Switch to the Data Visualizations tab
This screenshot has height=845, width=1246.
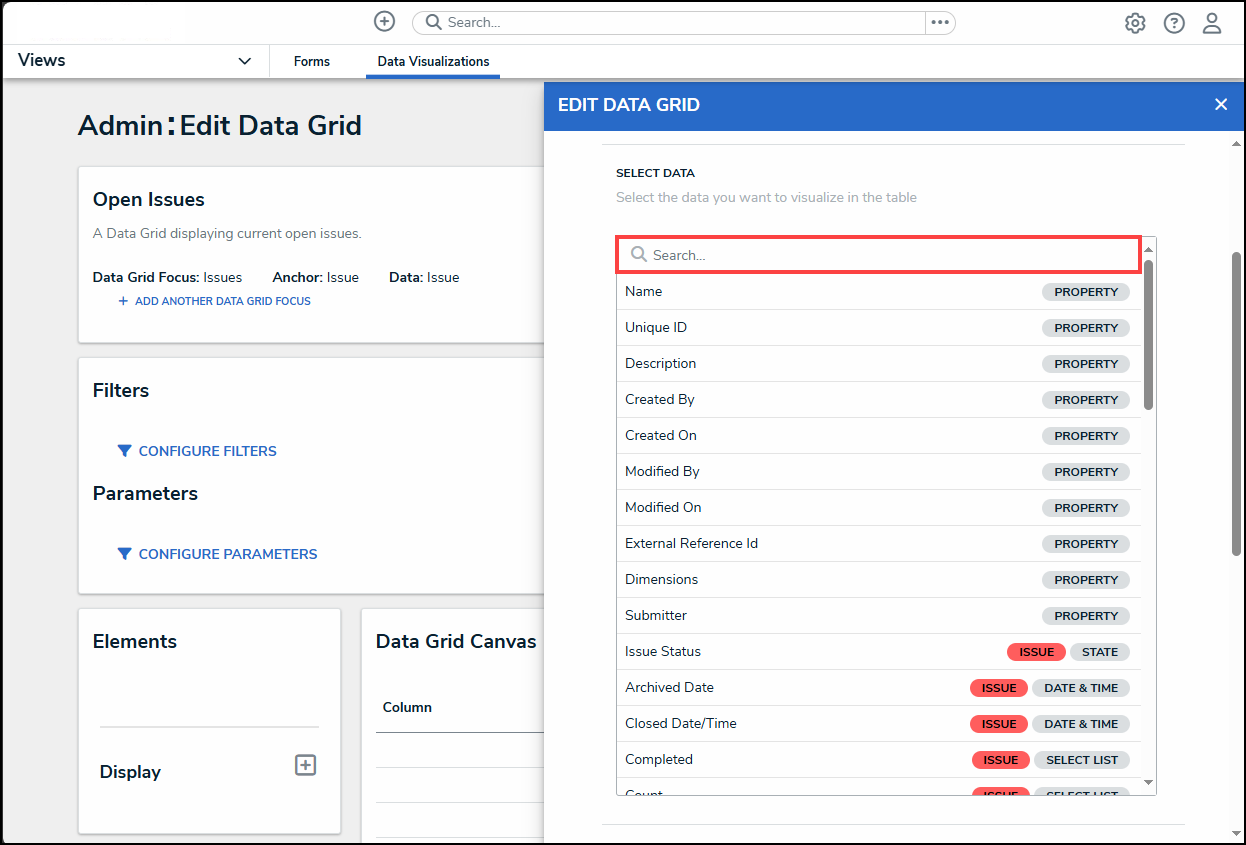coord(433,61)
